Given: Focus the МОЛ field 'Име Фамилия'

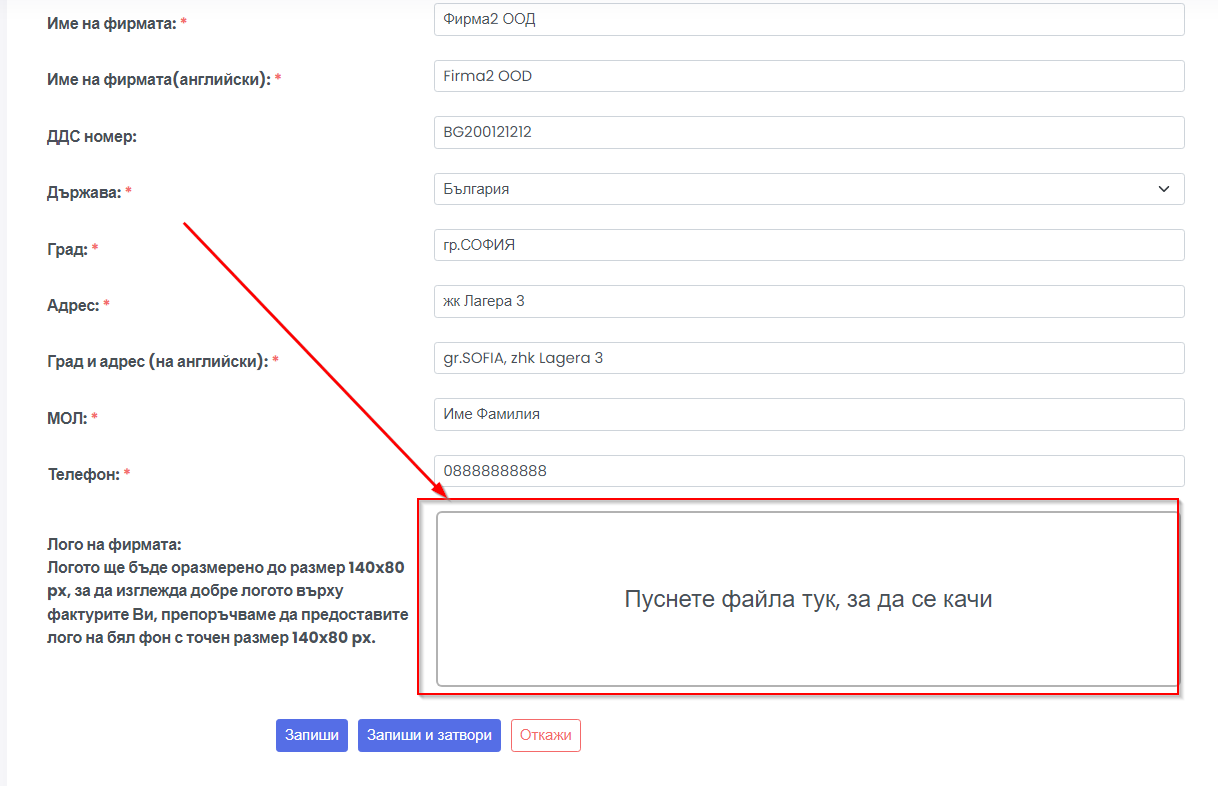Looking at the screenshot, I should pos(808,414).
